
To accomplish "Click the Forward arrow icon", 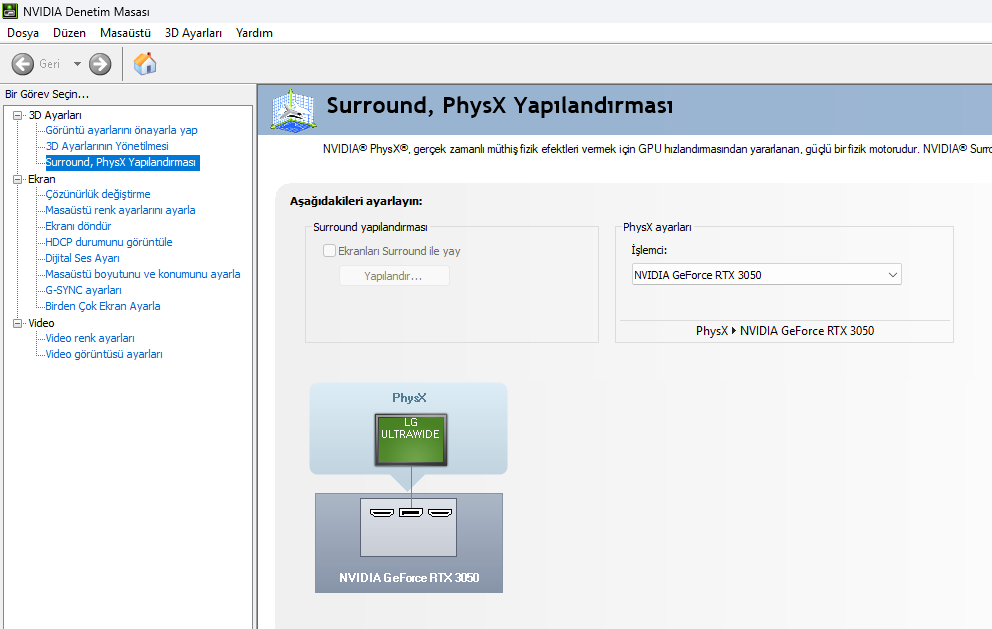I will pos(100,64).
